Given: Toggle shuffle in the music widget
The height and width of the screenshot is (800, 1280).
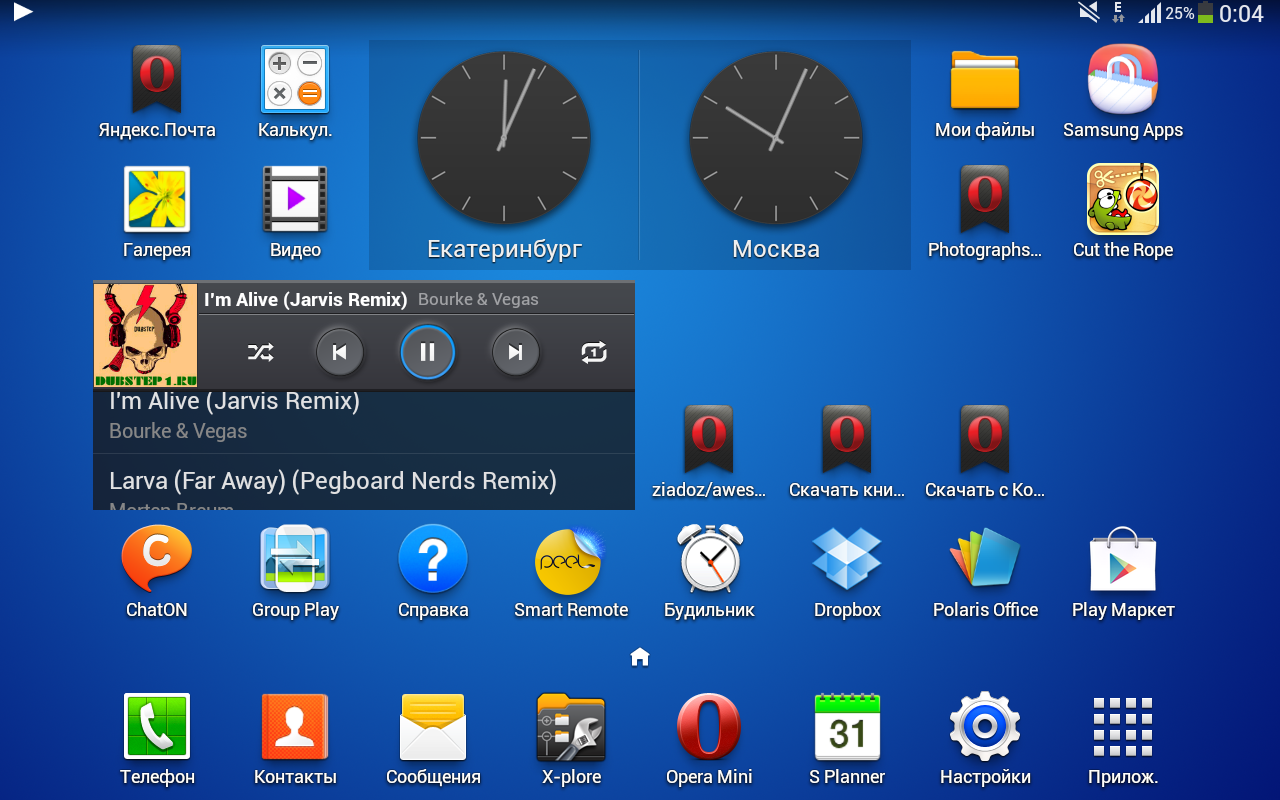Looking at the screenshot, I should (260, 352).
